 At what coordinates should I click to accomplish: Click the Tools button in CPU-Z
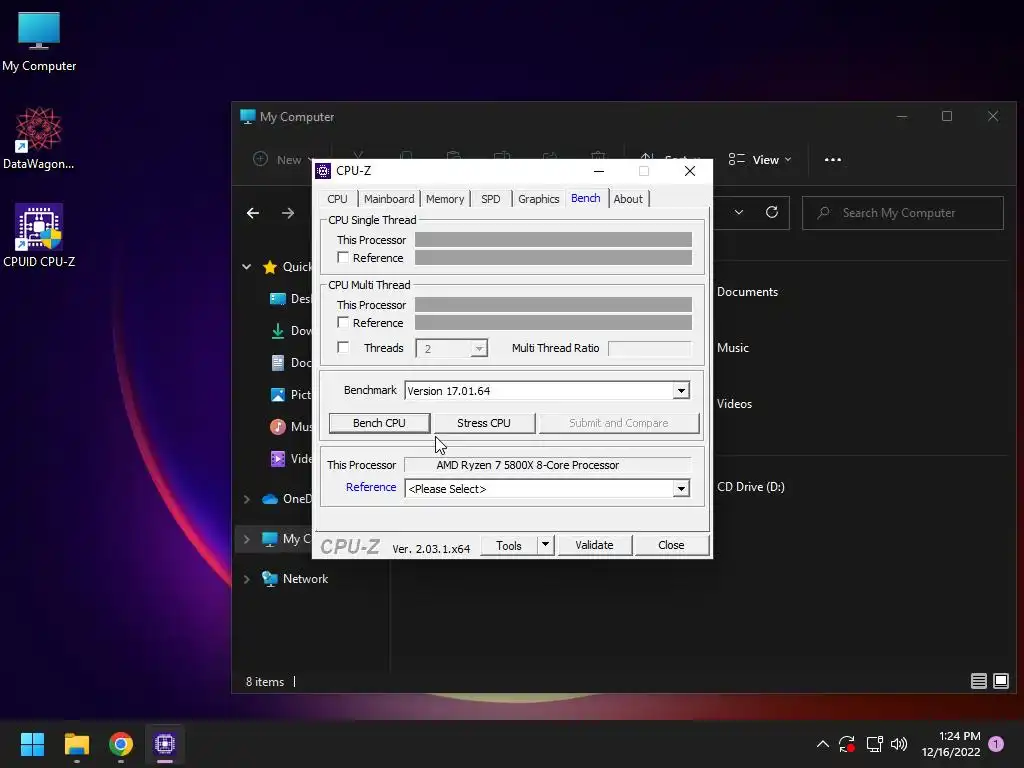(509, 545)
